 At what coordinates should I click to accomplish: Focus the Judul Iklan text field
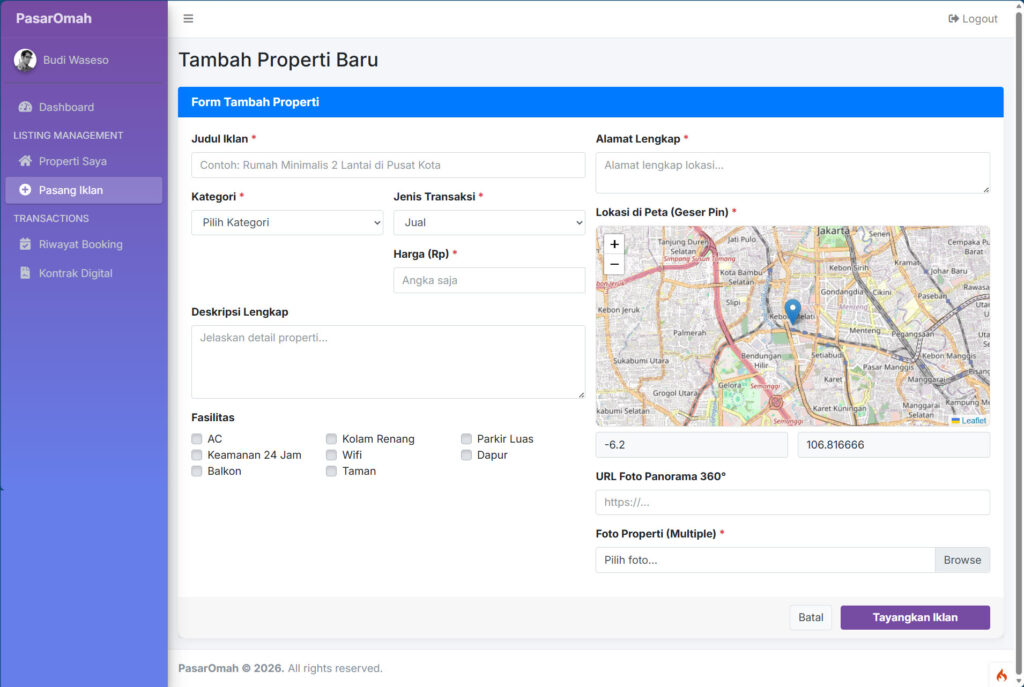point(388,165)
